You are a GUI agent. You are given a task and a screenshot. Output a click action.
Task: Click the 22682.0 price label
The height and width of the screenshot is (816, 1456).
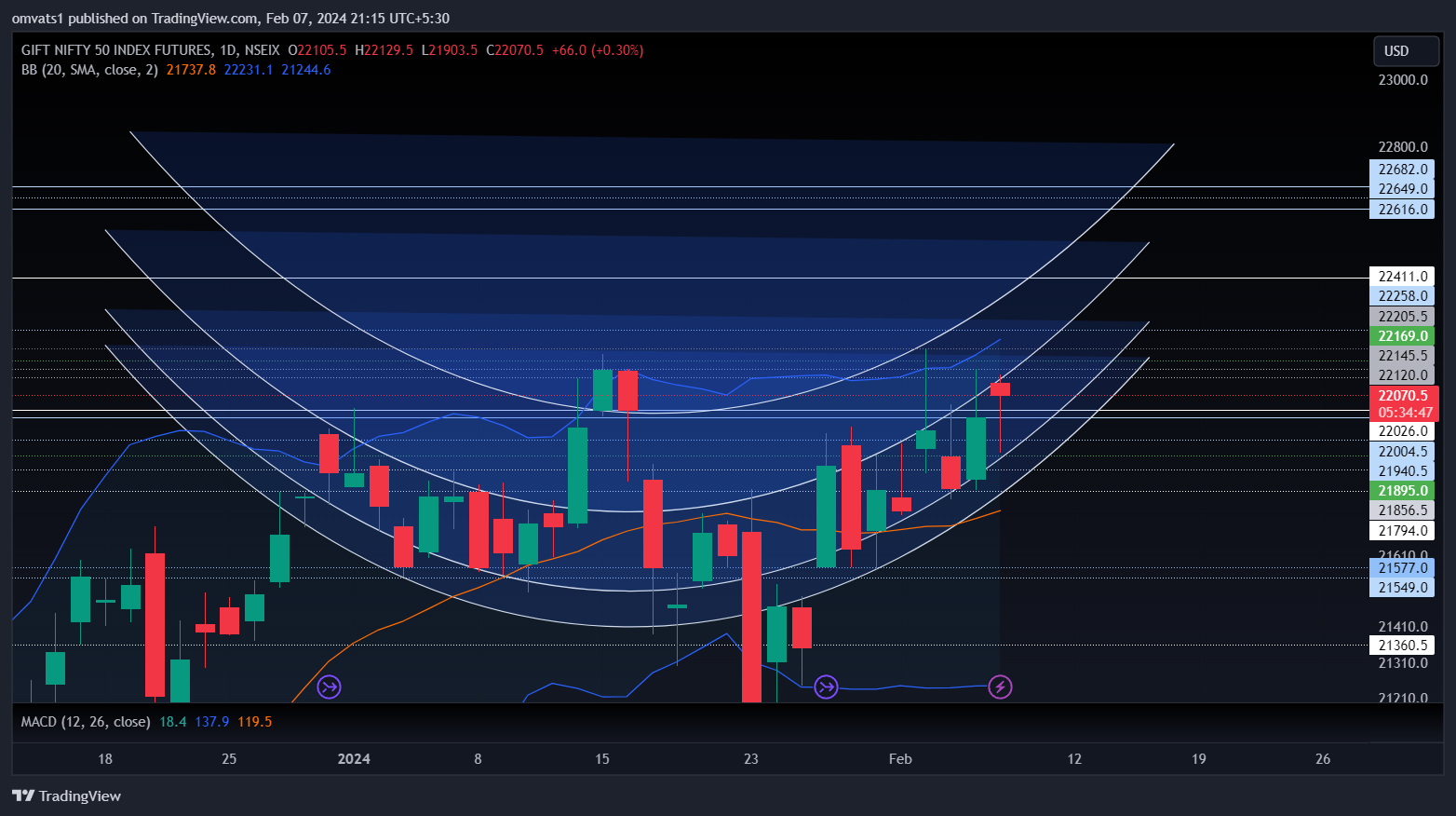coord(1402,170)
